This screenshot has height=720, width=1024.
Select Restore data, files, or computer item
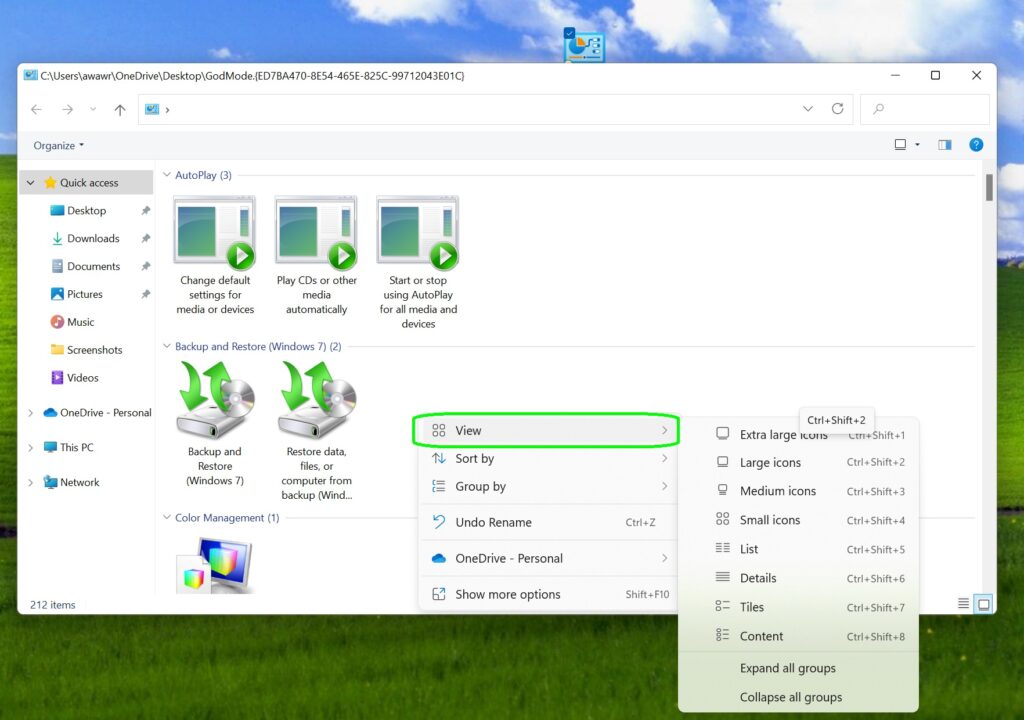tap(317, 431)
